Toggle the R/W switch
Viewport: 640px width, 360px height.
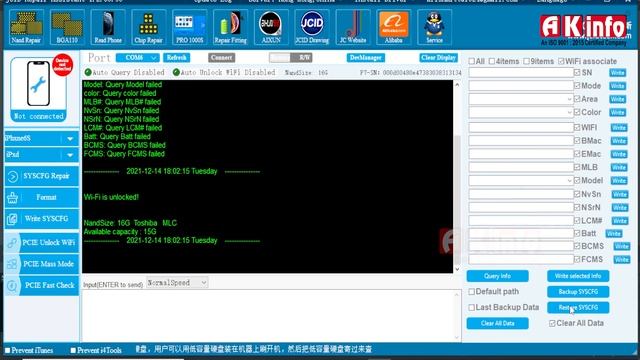point(290,58)
